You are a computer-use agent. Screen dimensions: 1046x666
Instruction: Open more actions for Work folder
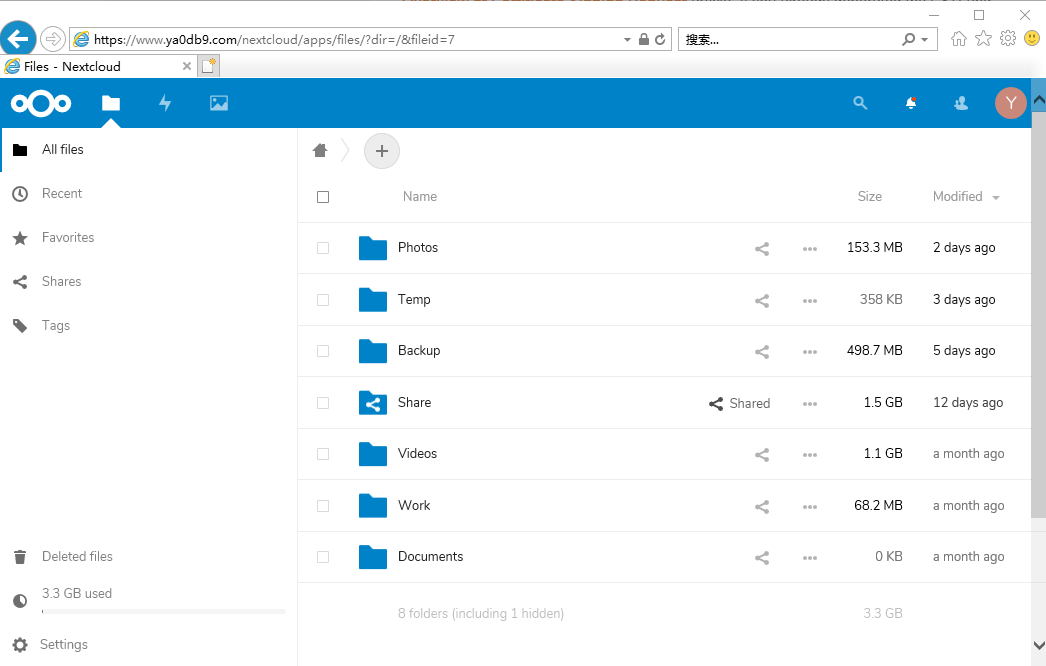click(x=810, y=507)
